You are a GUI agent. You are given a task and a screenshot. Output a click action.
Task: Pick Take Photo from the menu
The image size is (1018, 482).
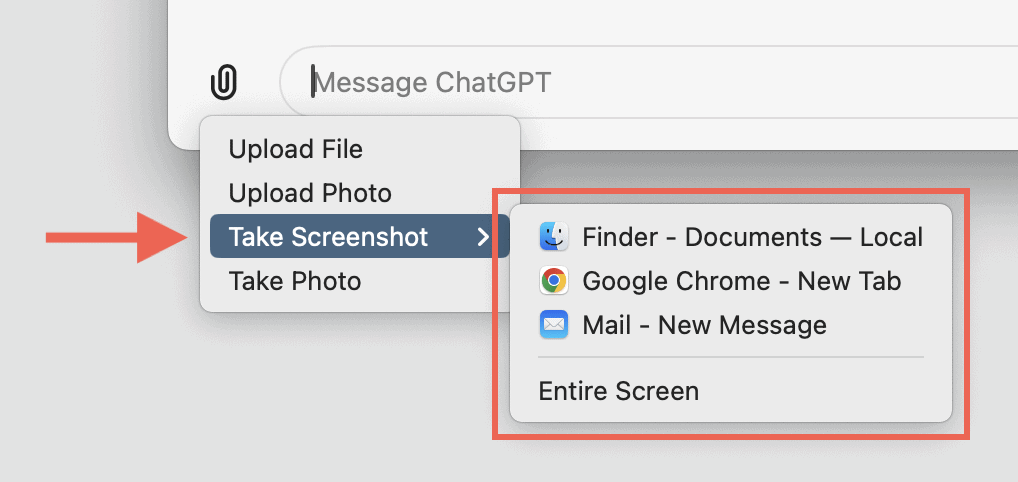(x=295, y=281)
